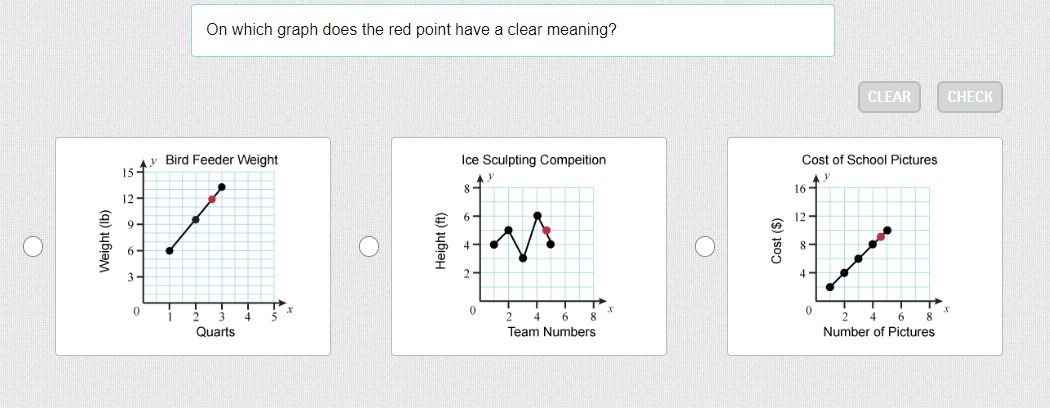Click the Ice Sculpting Competition graph card

[529, 247]
